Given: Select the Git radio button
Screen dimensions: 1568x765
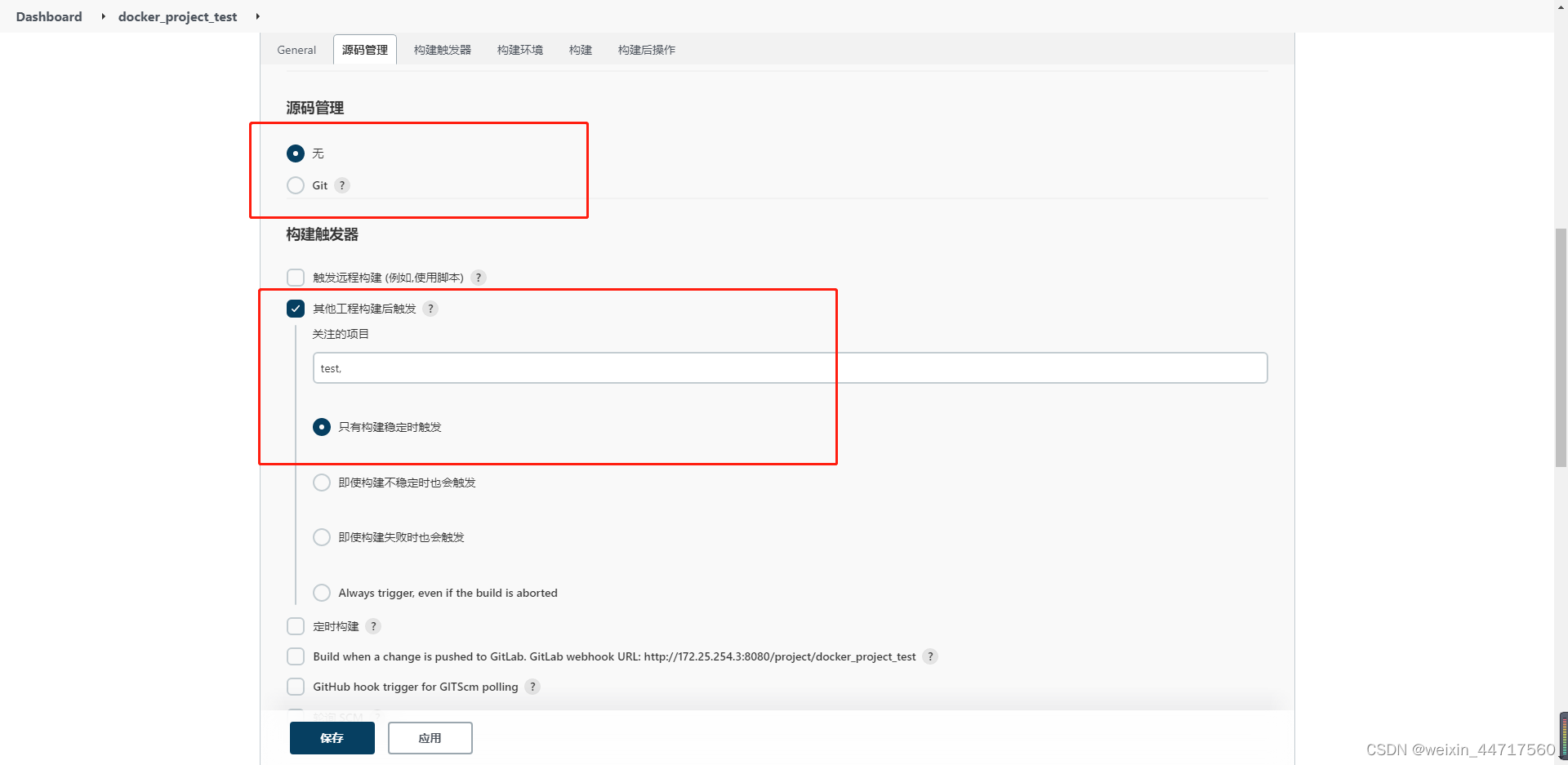Looking at the screenshot, I should click(296, 185).
